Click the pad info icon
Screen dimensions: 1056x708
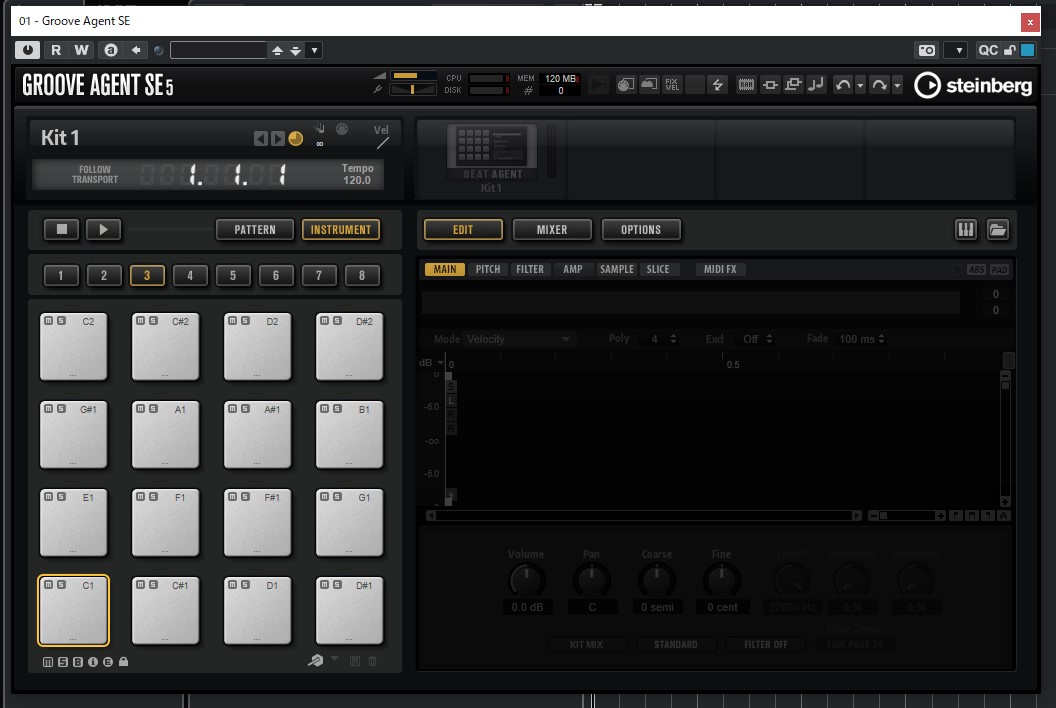[93, 662]
